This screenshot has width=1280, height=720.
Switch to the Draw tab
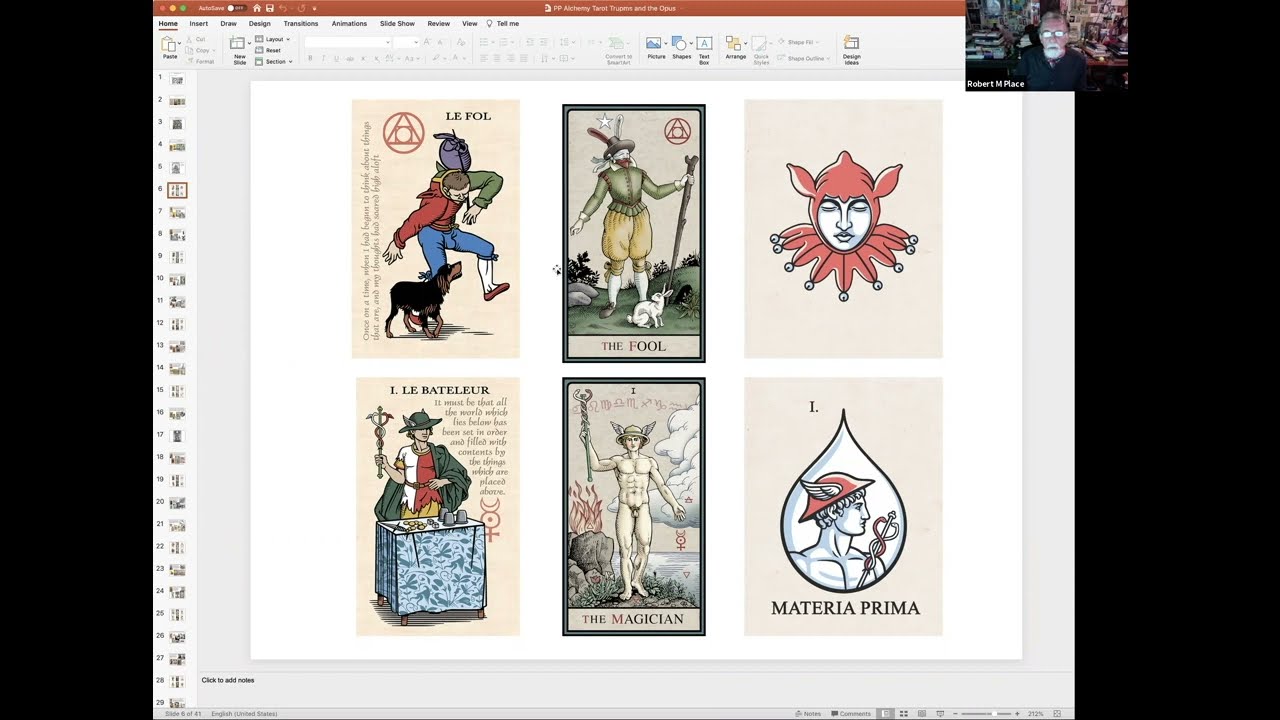(x=229, y=23)
